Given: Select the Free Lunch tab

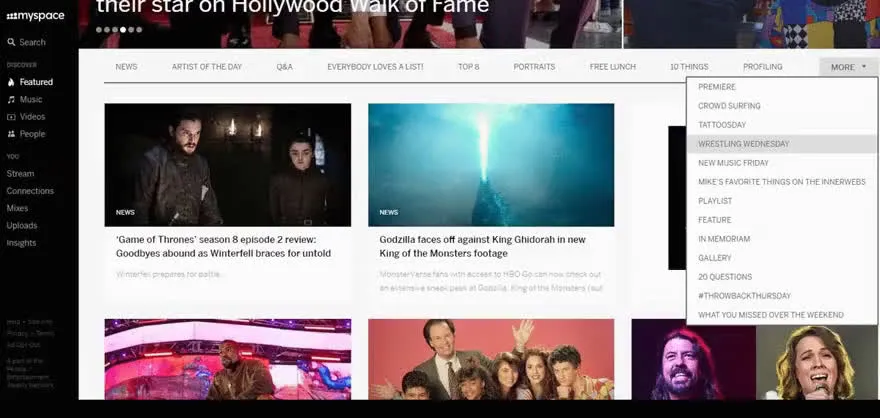Looking at the screenshot, I should click(x=613, y=67).
